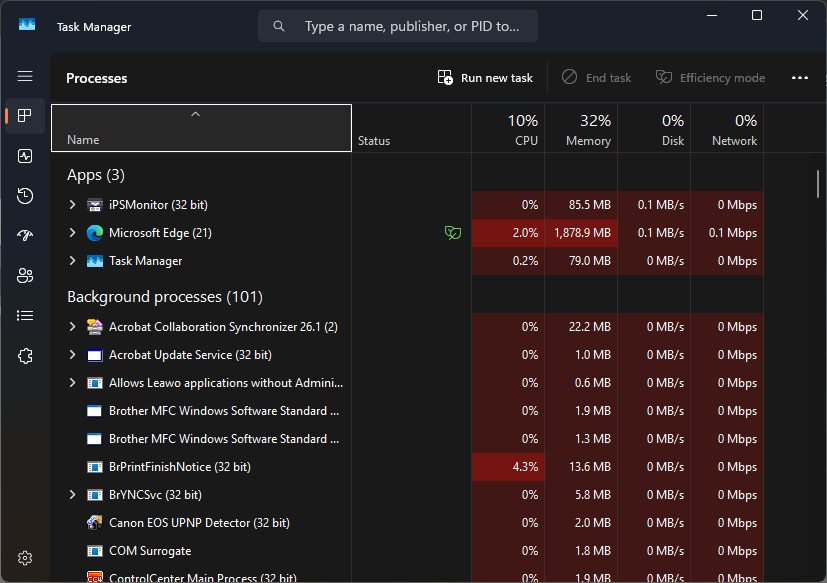This screenshot has width=827, height=583.
Task: Click Task Manager CPU value 0.2%
Action: coord(525,261)
